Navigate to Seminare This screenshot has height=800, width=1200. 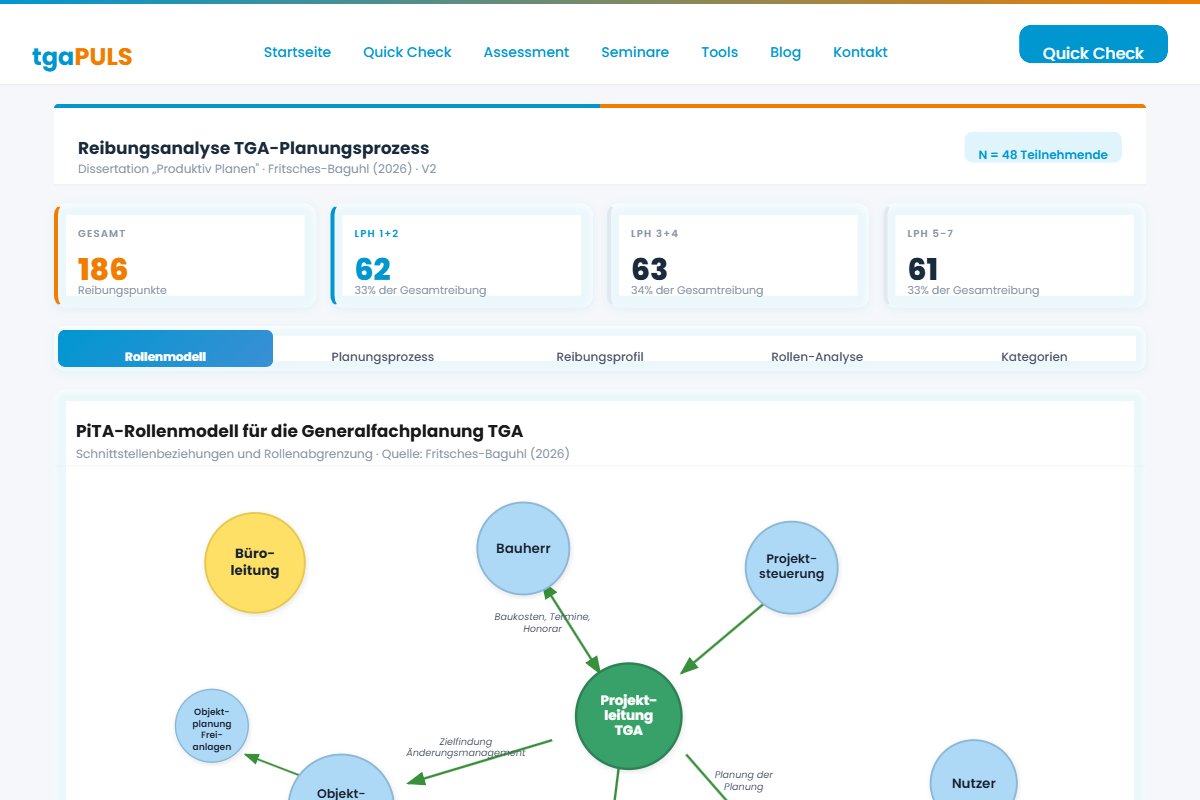click(635, 52)
